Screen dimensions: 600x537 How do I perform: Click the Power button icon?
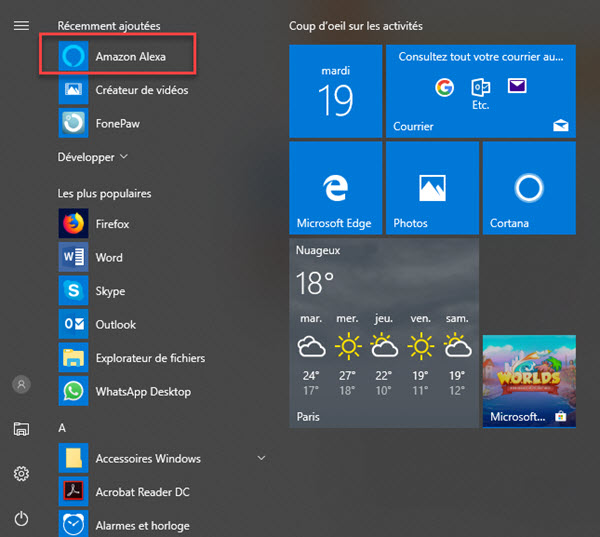[x=21, y=519]
